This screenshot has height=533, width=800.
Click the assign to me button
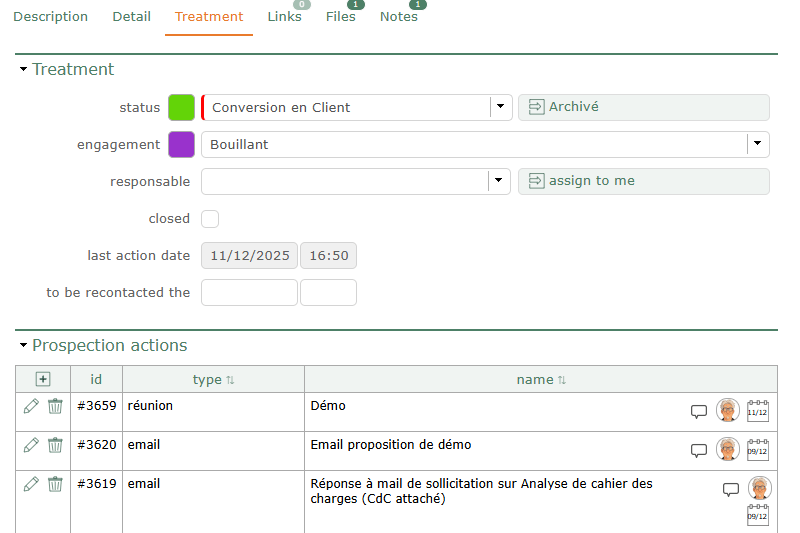pos(643,181)
